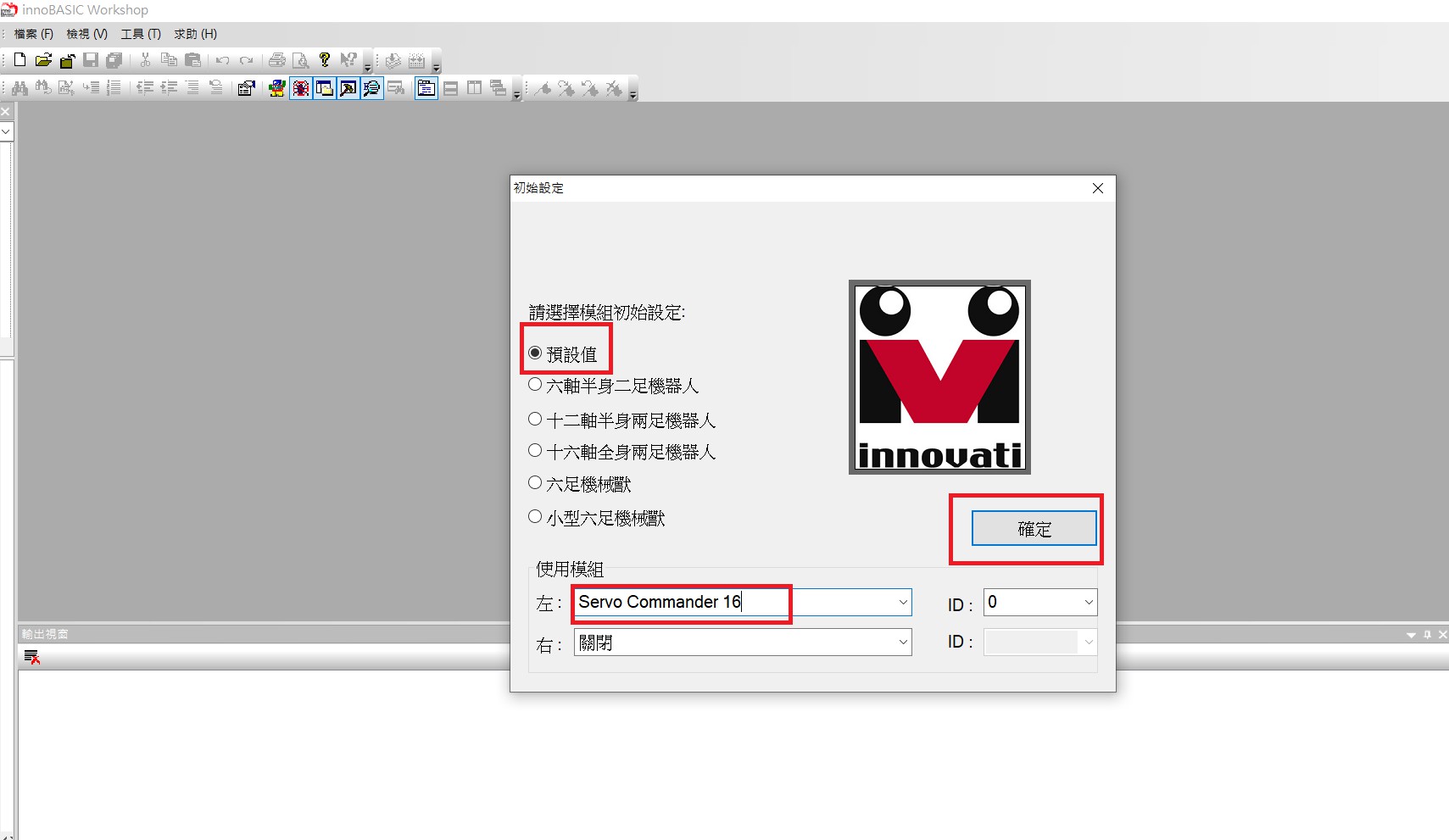Open the 求助 (H) menu
Image resolution: width=1449 pixels, height=840 pixels.
click(x=196, y=34)
